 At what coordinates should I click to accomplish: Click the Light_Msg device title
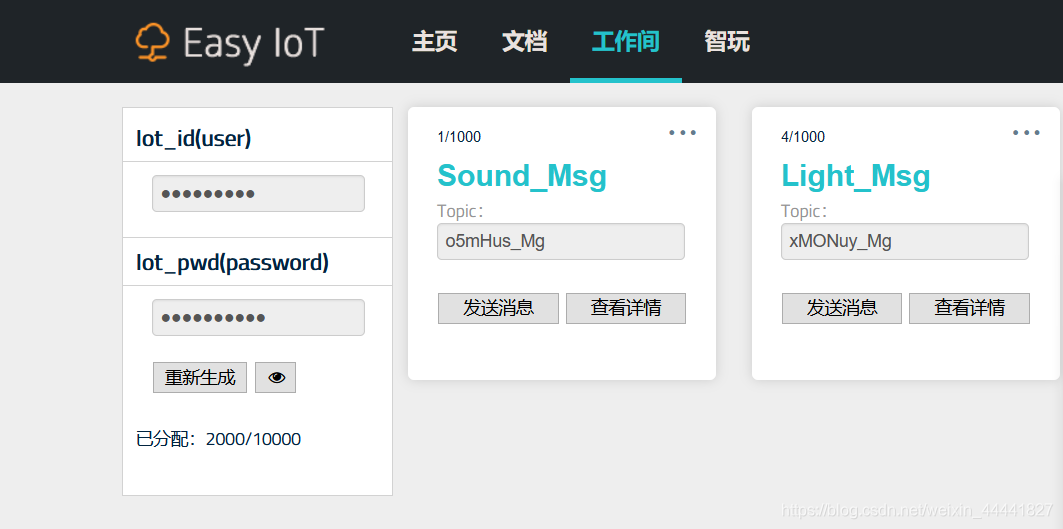click(856, 176)
